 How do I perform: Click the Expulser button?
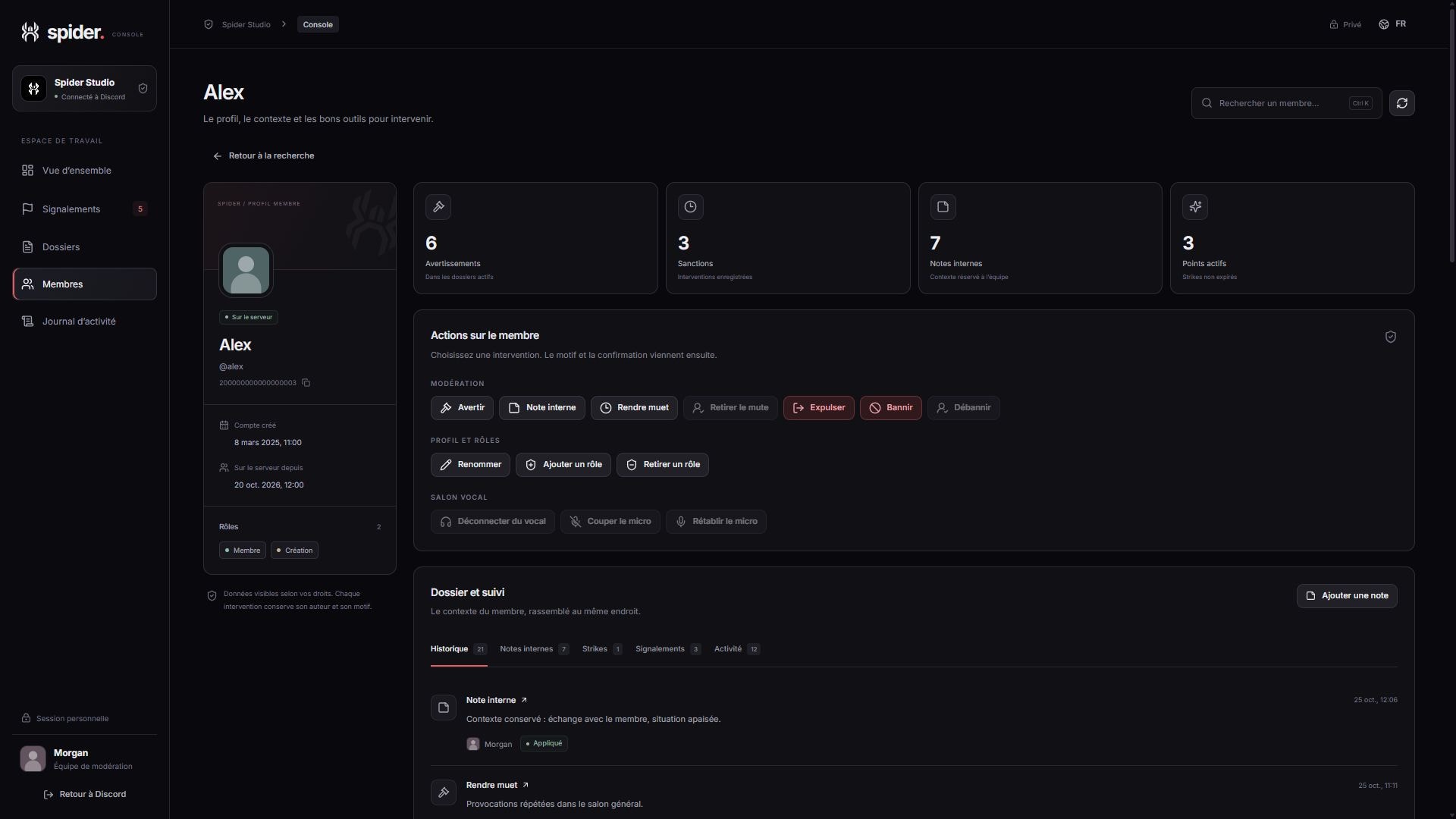818,408
